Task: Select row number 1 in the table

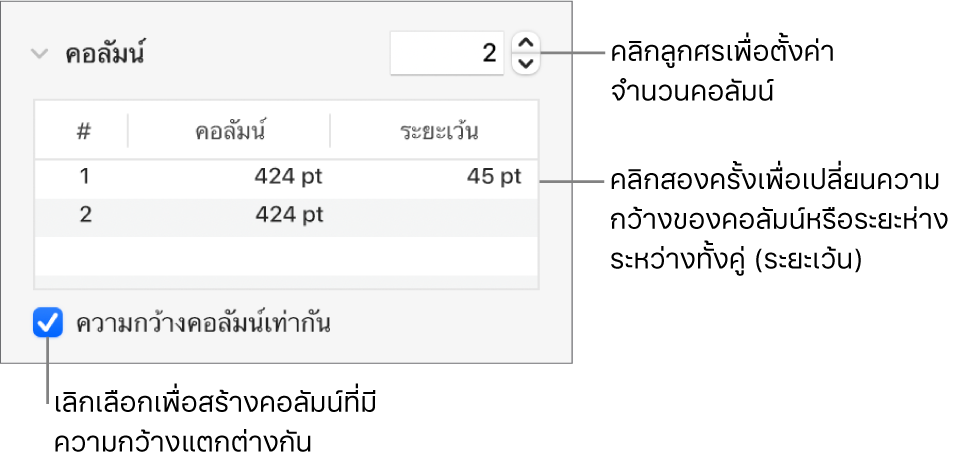Action: (84, 177)
